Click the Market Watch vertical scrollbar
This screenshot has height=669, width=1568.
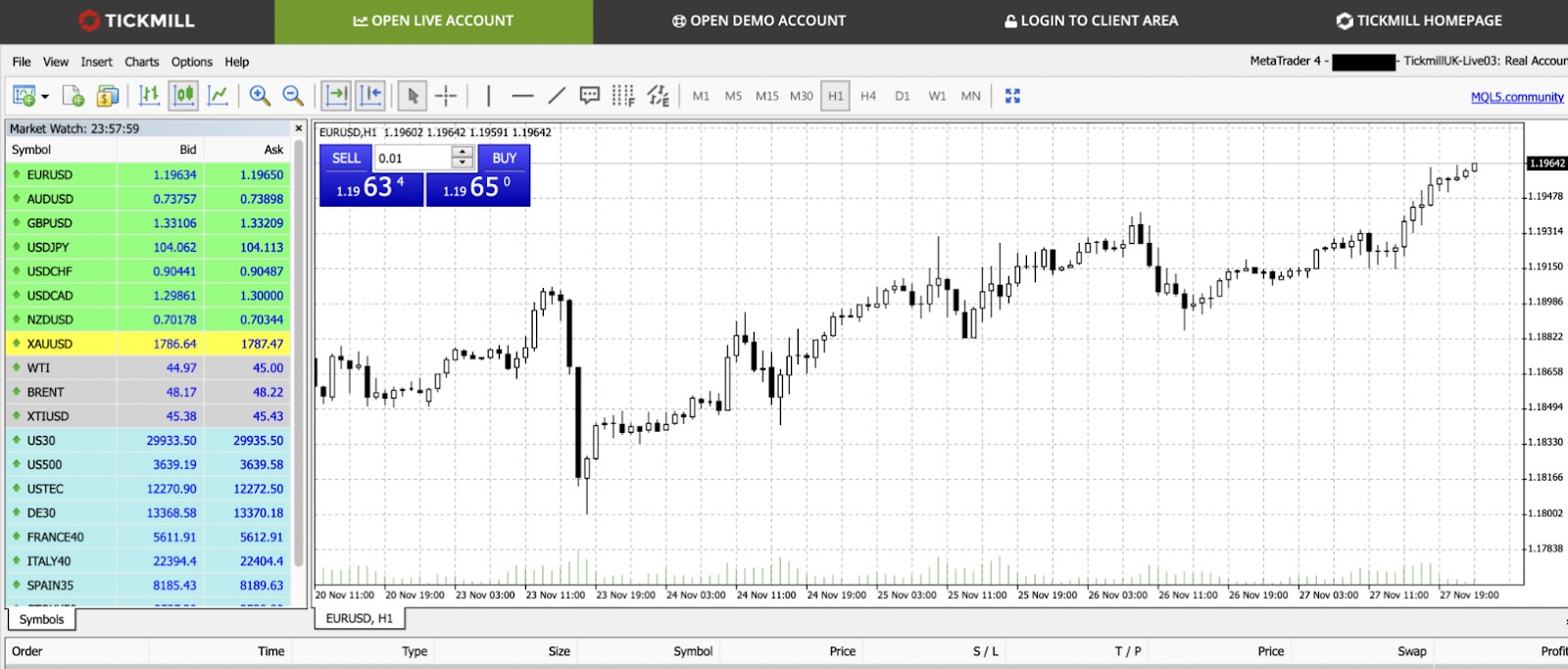coord(299,353)
